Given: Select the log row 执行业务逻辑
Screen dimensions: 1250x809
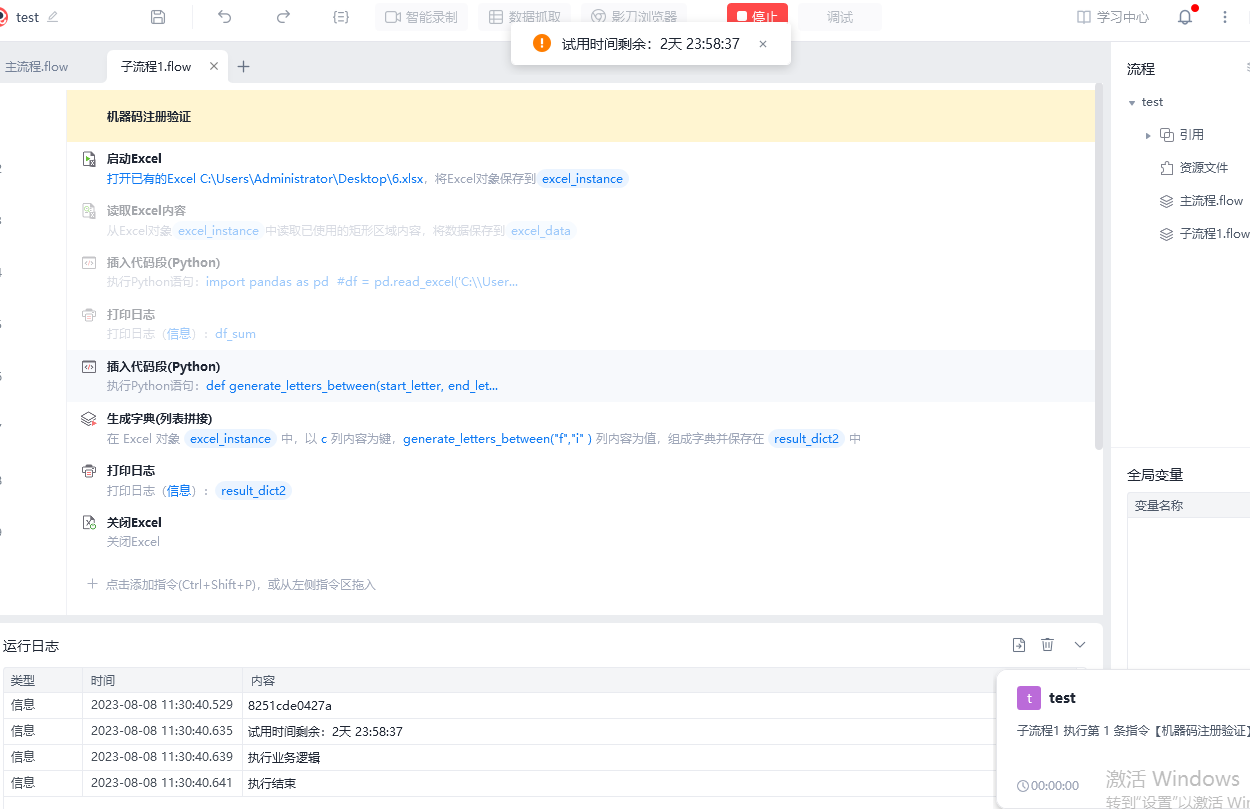Looking at the screenshot, I should (x=500, y=757).
